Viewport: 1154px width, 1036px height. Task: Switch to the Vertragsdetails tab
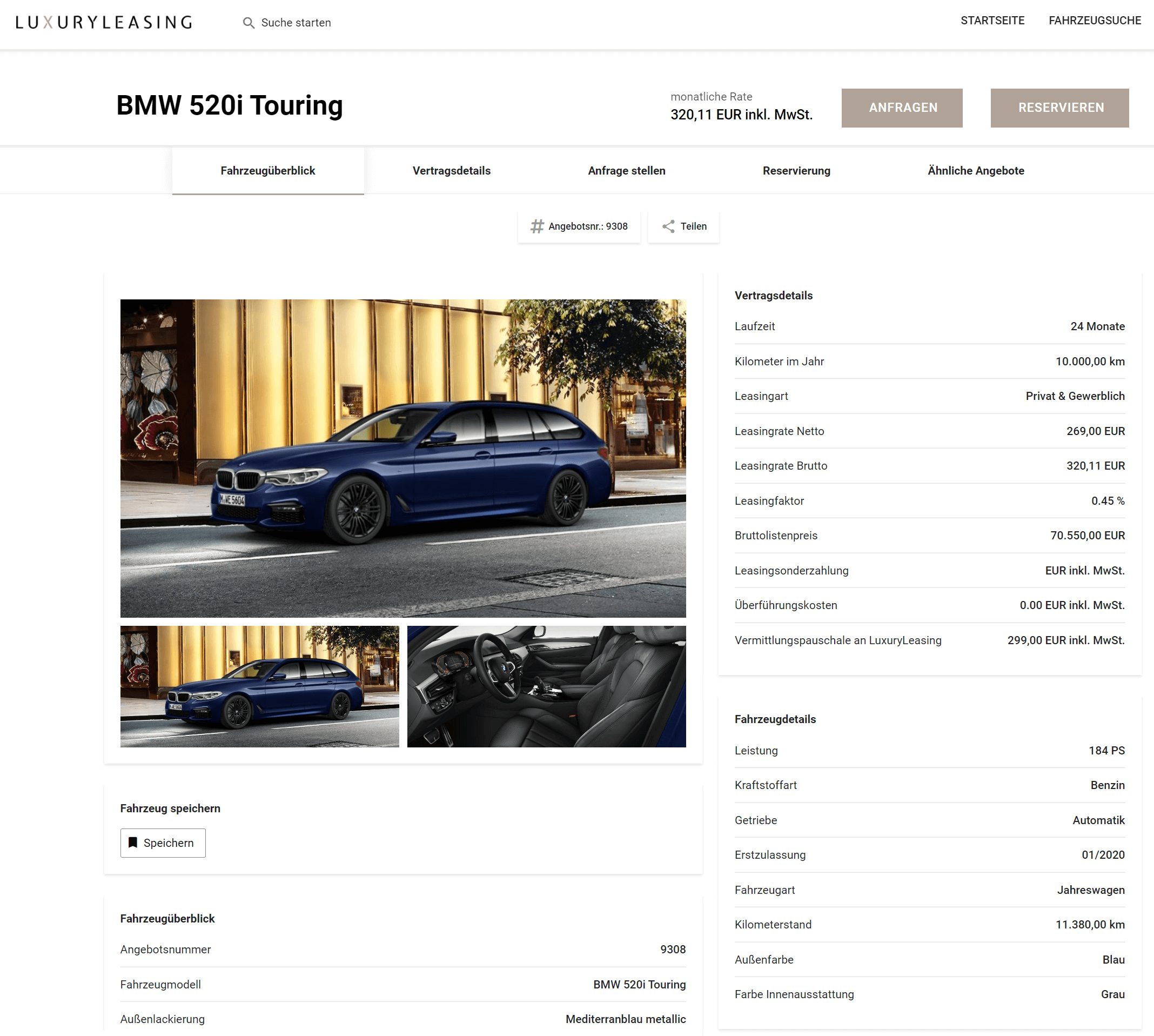(451, 171)
